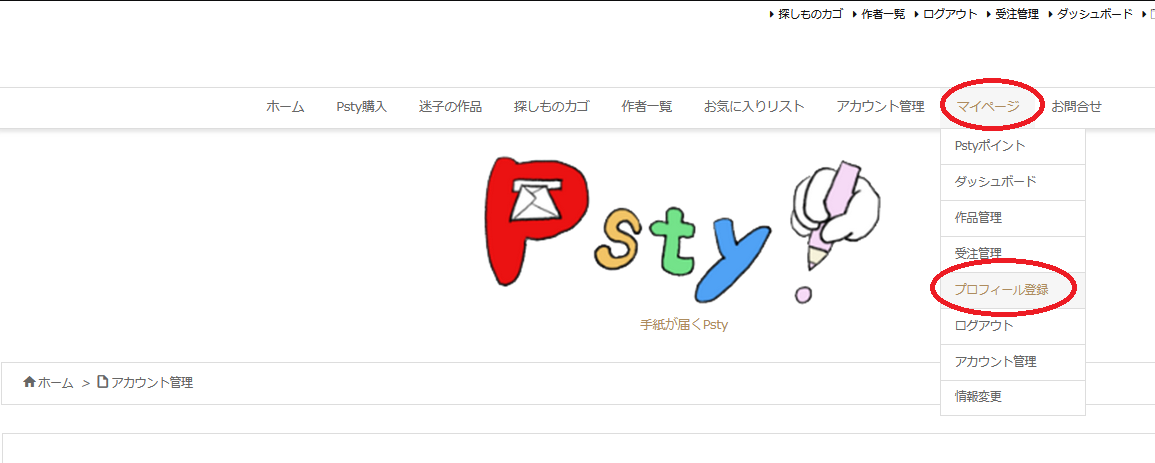Select Pstyポイント from the dropdown
Image resolution: width=1155 pixels, height=463 pixels.
pos(1013,146)
